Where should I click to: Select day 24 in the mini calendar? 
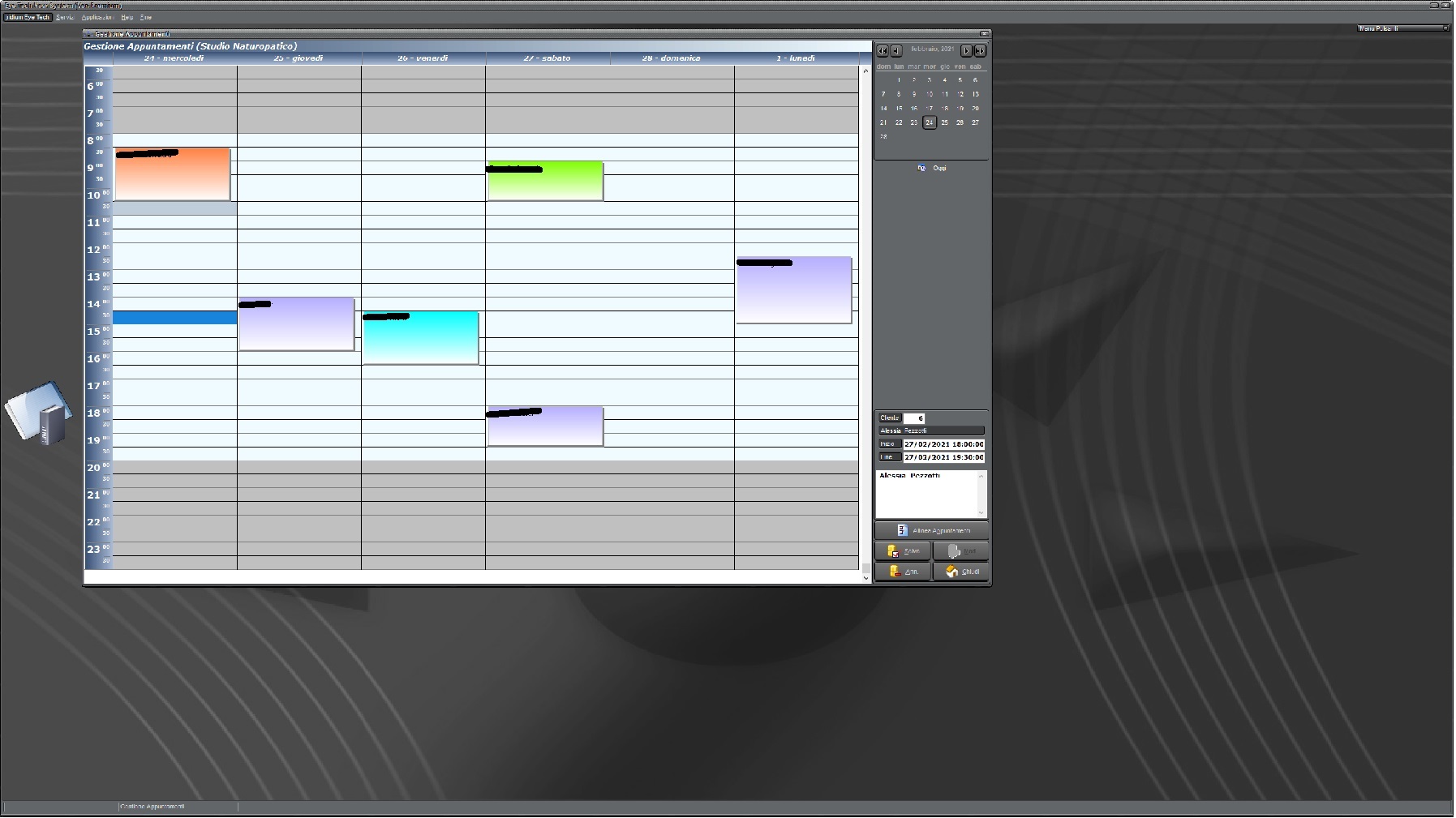pos(930,122)
